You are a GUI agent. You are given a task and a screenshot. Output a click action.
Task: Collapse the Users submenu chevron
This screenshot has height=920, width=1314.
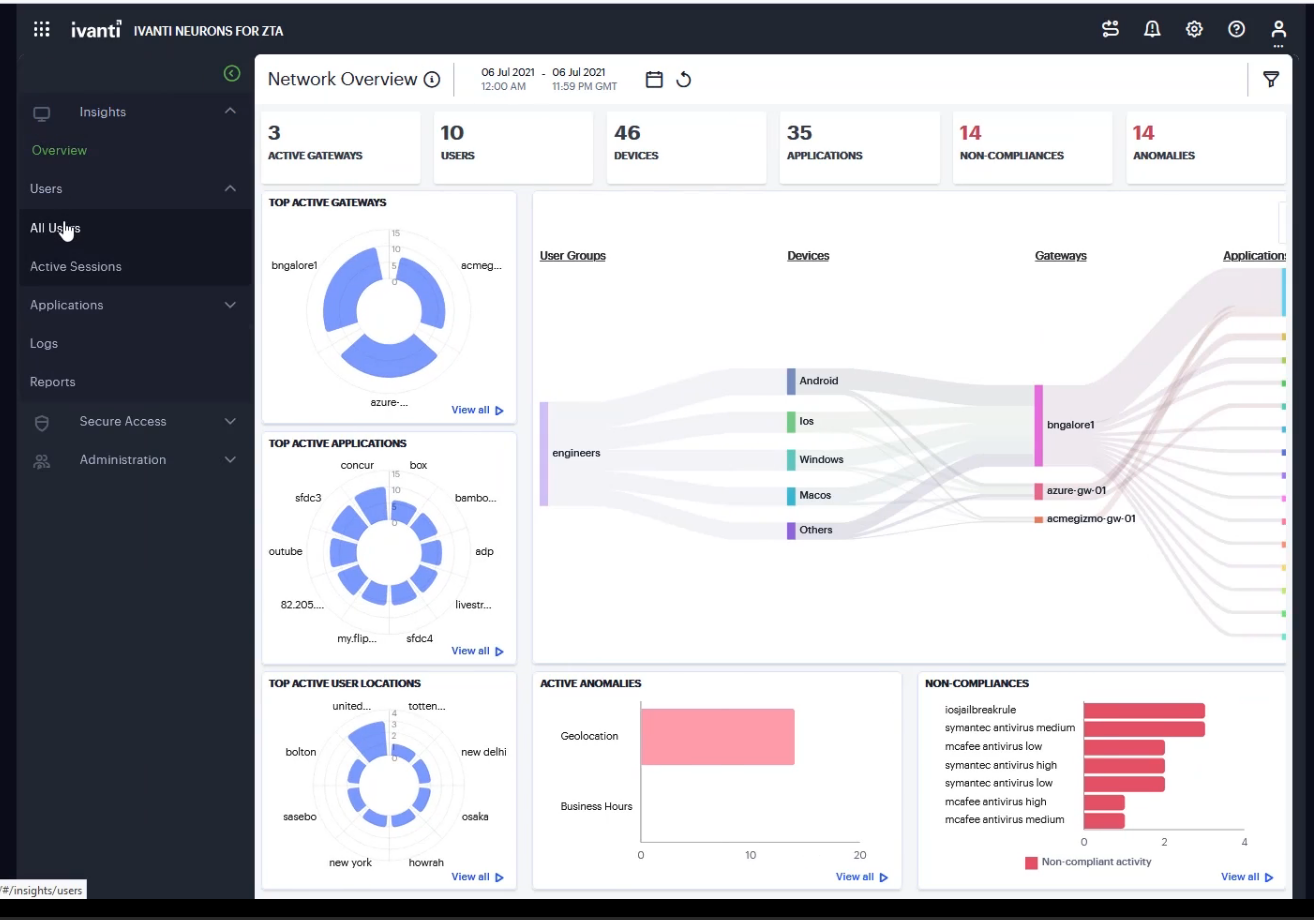click(x=230, y=188)
